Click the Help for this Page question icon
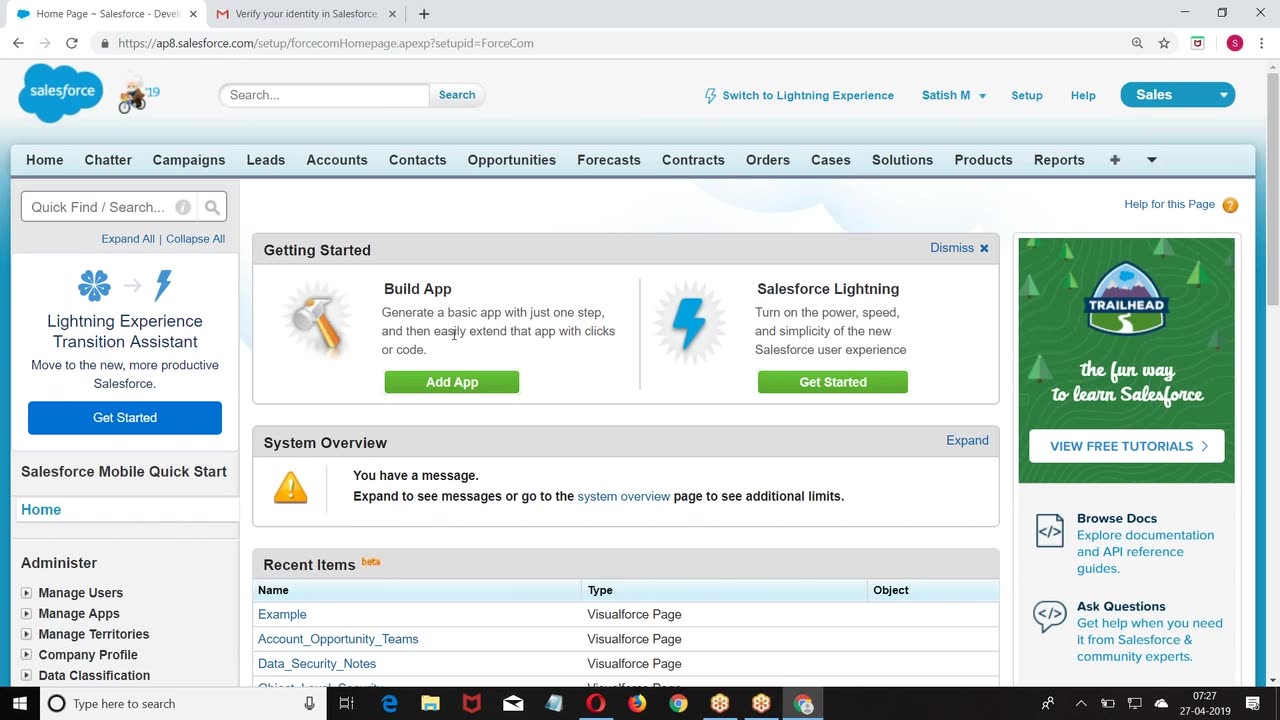1280x720 pixels. 1230,205
